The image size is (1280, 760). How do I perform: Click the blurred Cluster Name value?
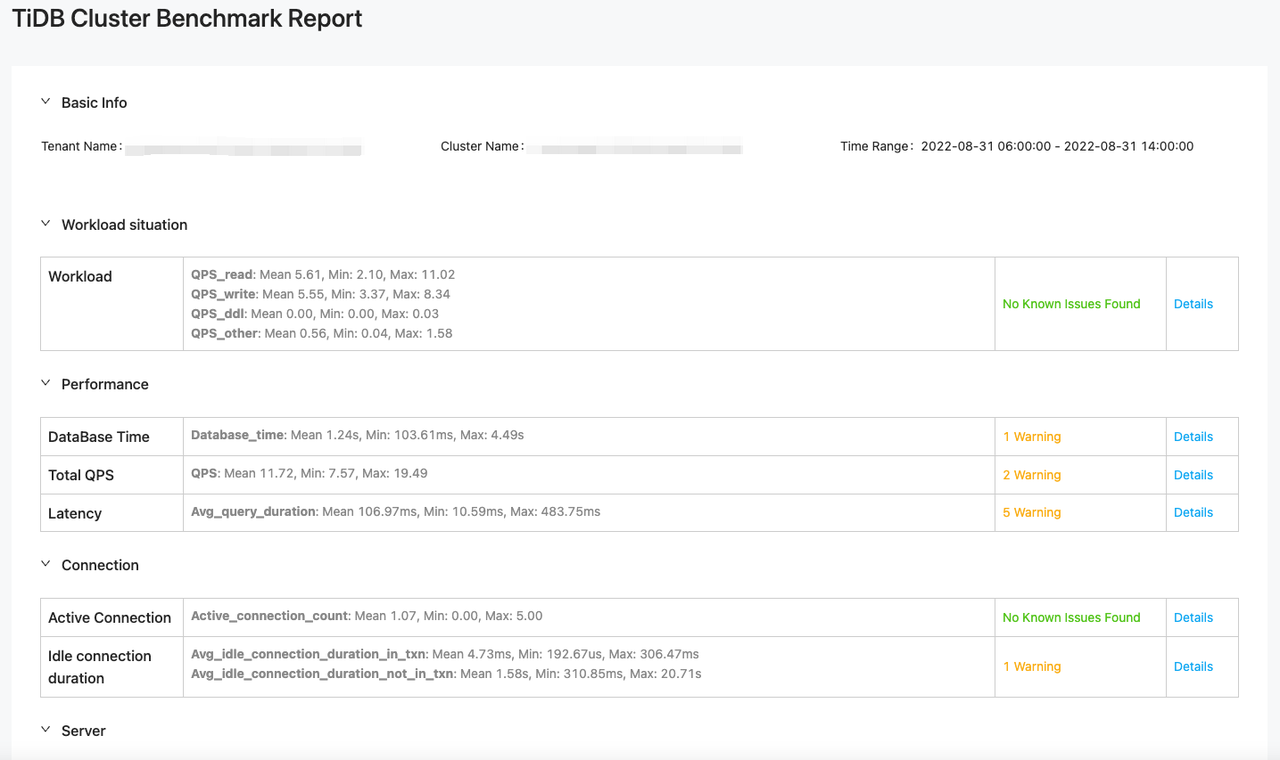point(638,146)
